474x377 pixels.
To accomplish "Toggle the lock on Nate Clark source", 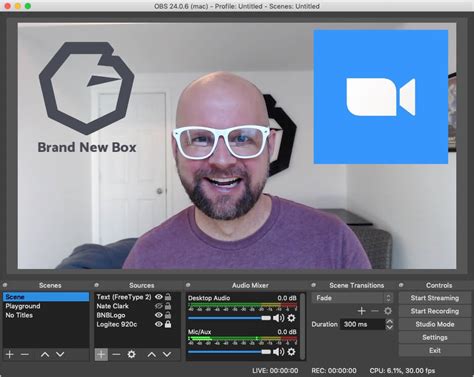I will [x=168, y=306].
